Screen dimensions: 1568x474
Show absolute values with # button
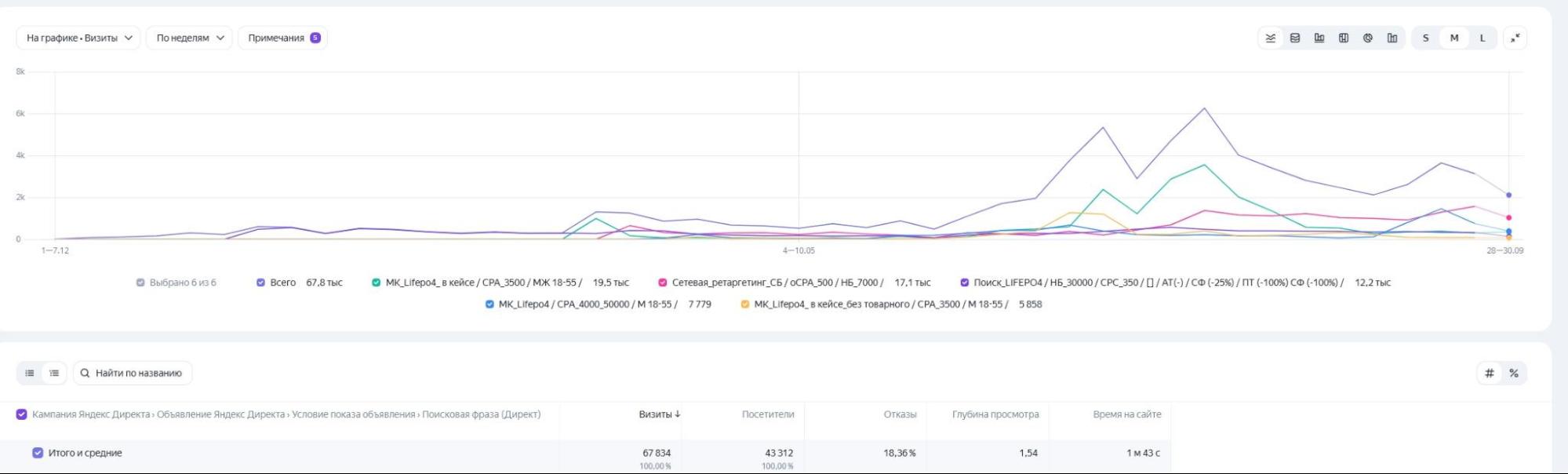(1490, 373)
